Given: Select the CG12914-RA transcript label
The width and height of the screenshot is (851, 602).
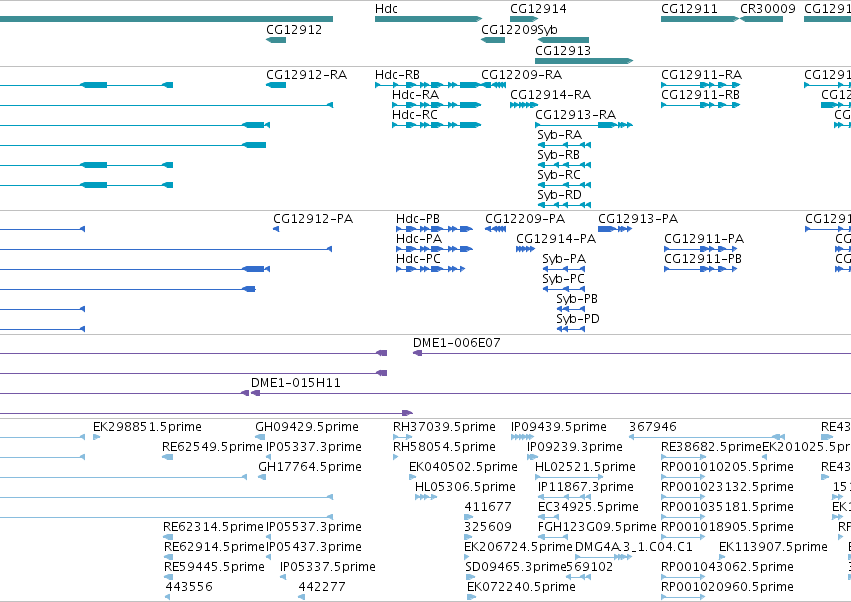Looking at the screenshot, I should click(550, 94).
